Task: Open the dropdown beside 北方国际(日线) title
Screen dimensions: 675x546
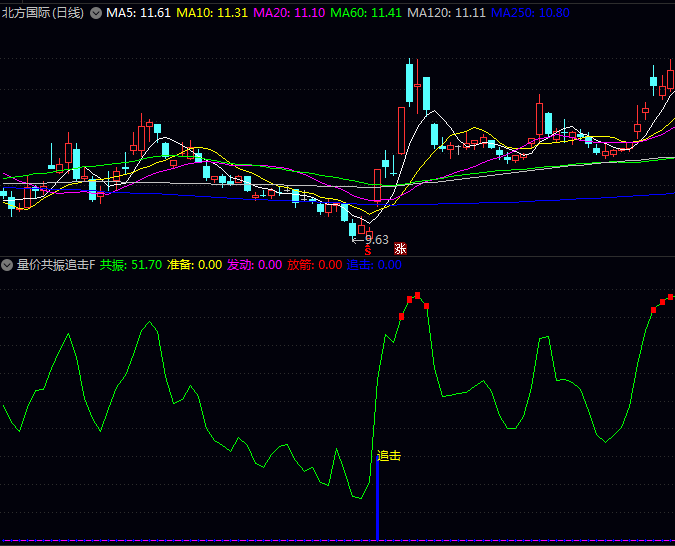Action: tap(95, 13)
